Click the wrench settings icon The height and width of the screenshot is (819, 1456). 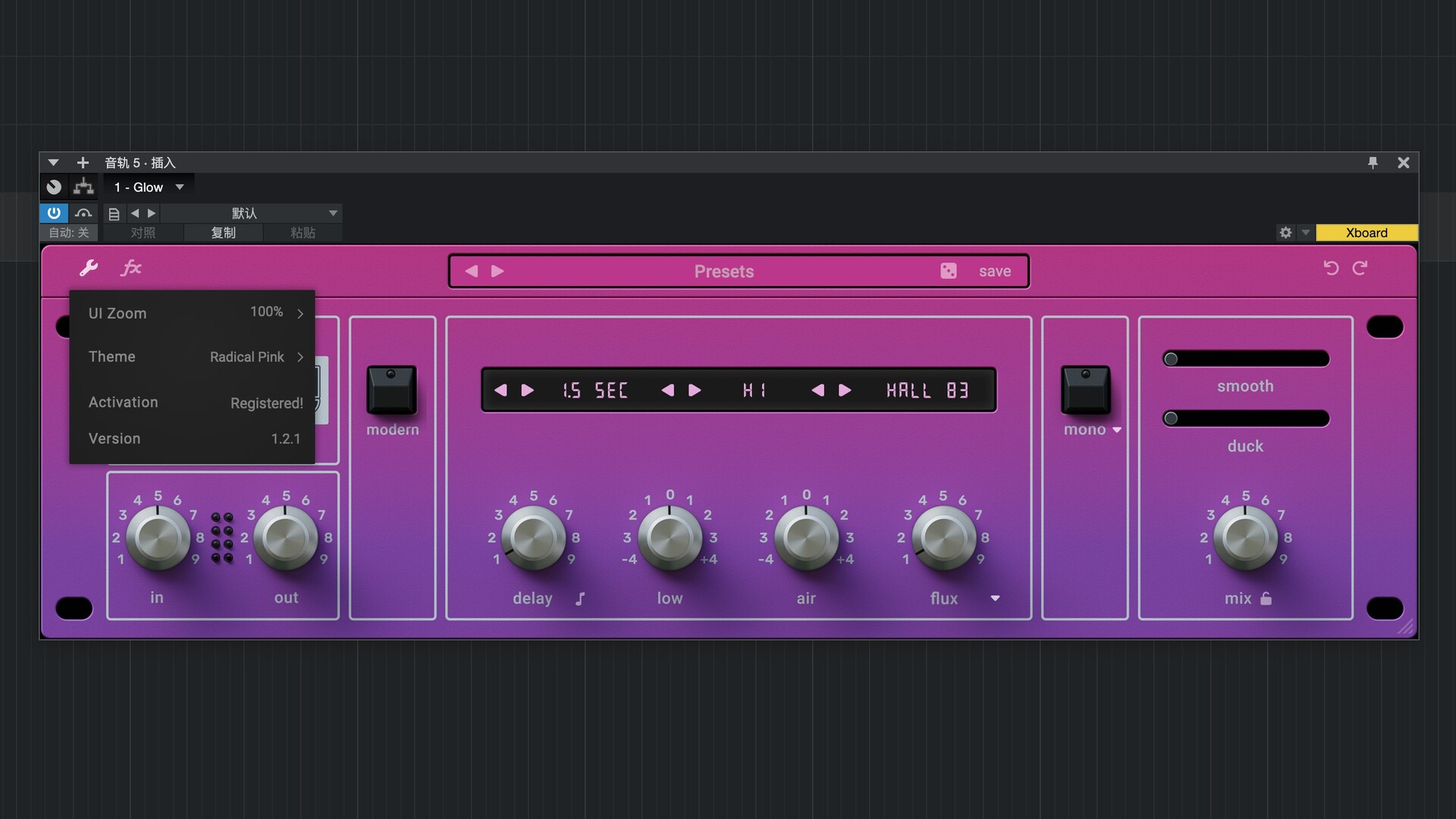click(x=89, y=268)
